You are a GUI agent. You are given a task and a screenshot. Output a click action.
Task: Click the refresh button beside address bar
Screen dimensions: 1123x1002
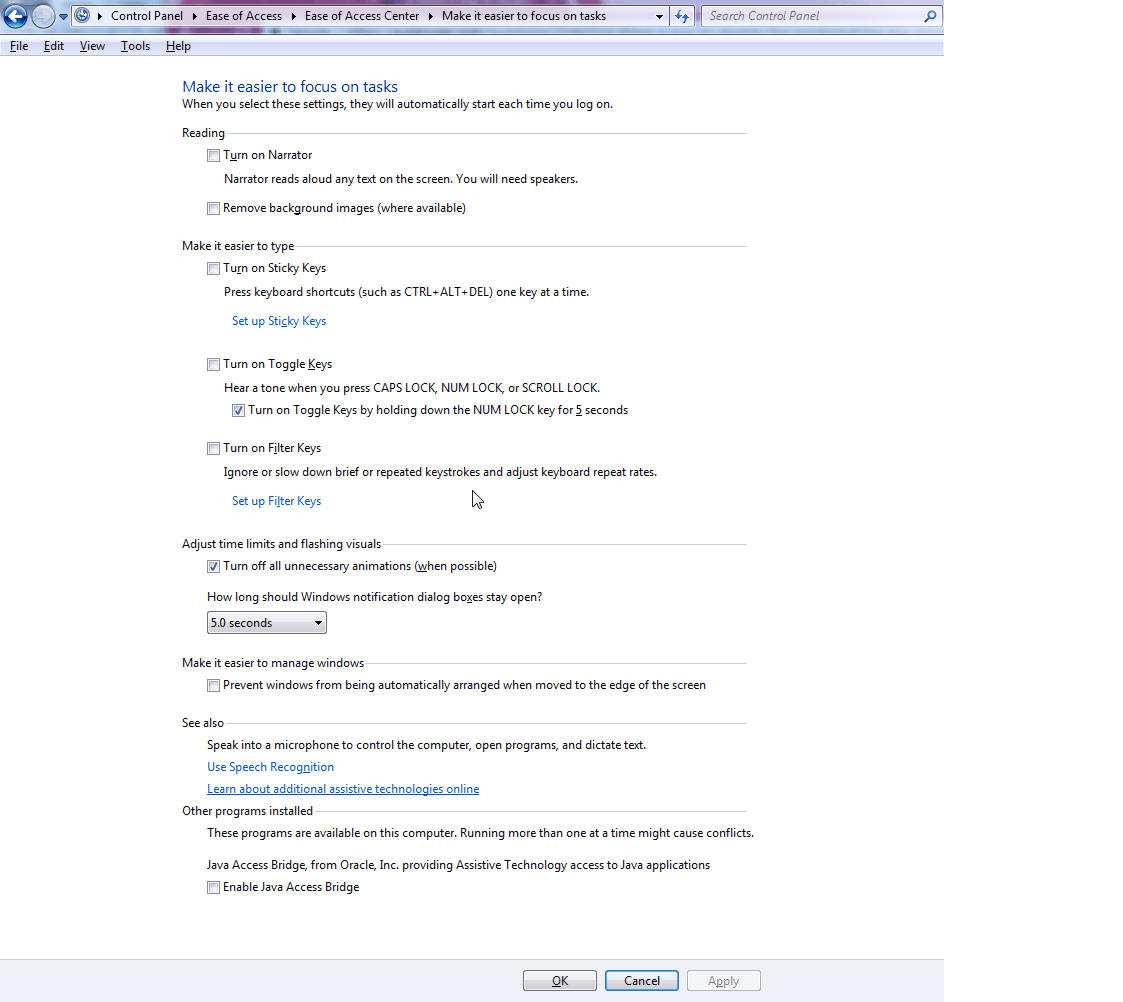pos(682,16)
